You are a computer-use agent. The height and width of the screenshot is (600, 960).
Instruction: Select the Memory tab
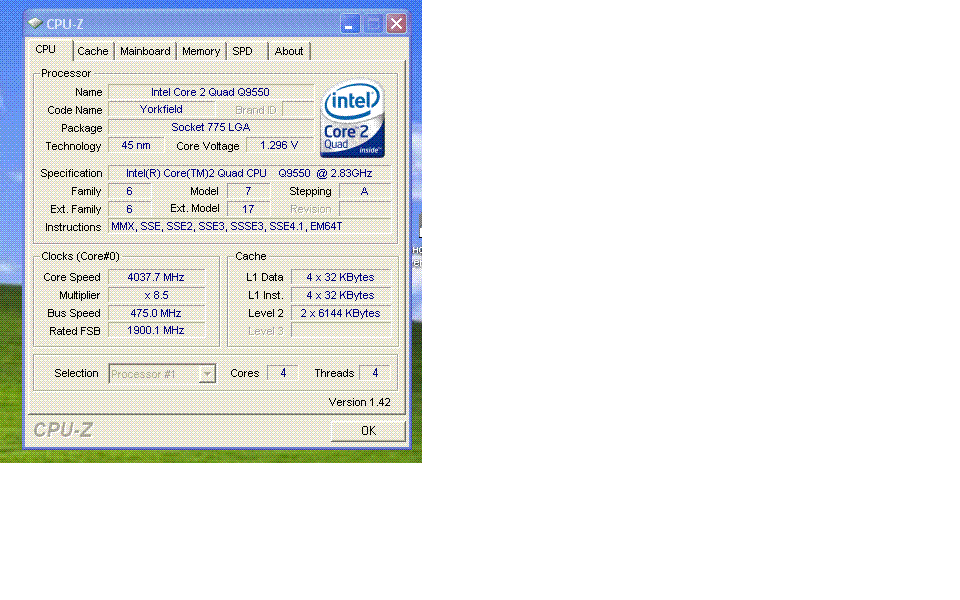tap(201, 51)
